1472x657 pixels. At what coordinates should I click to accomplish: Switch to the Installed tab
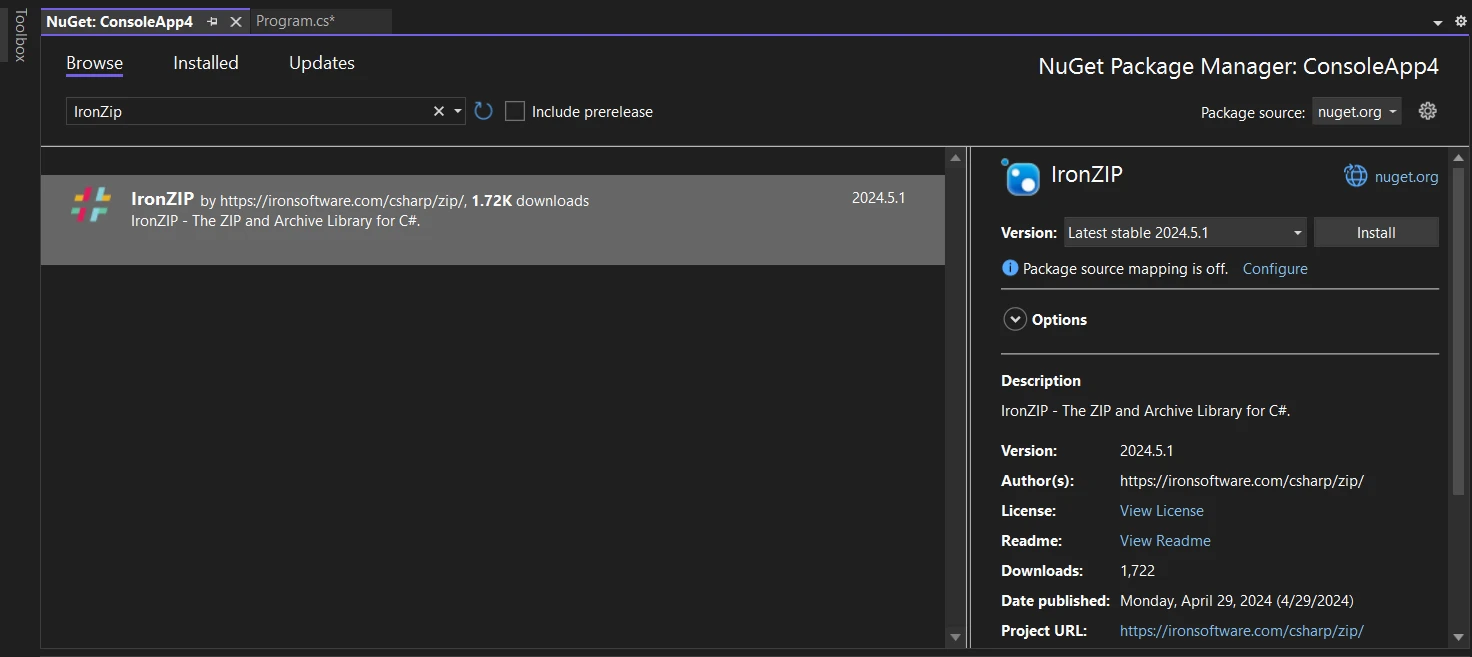point(206,63)
